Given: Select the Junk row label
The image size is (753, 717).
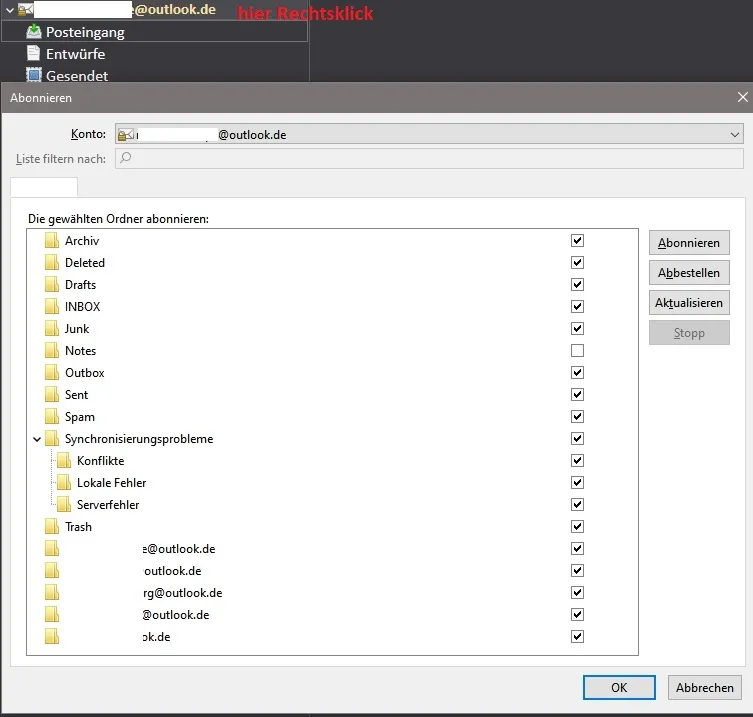Looking at the screenshot, I should (77, 329).
